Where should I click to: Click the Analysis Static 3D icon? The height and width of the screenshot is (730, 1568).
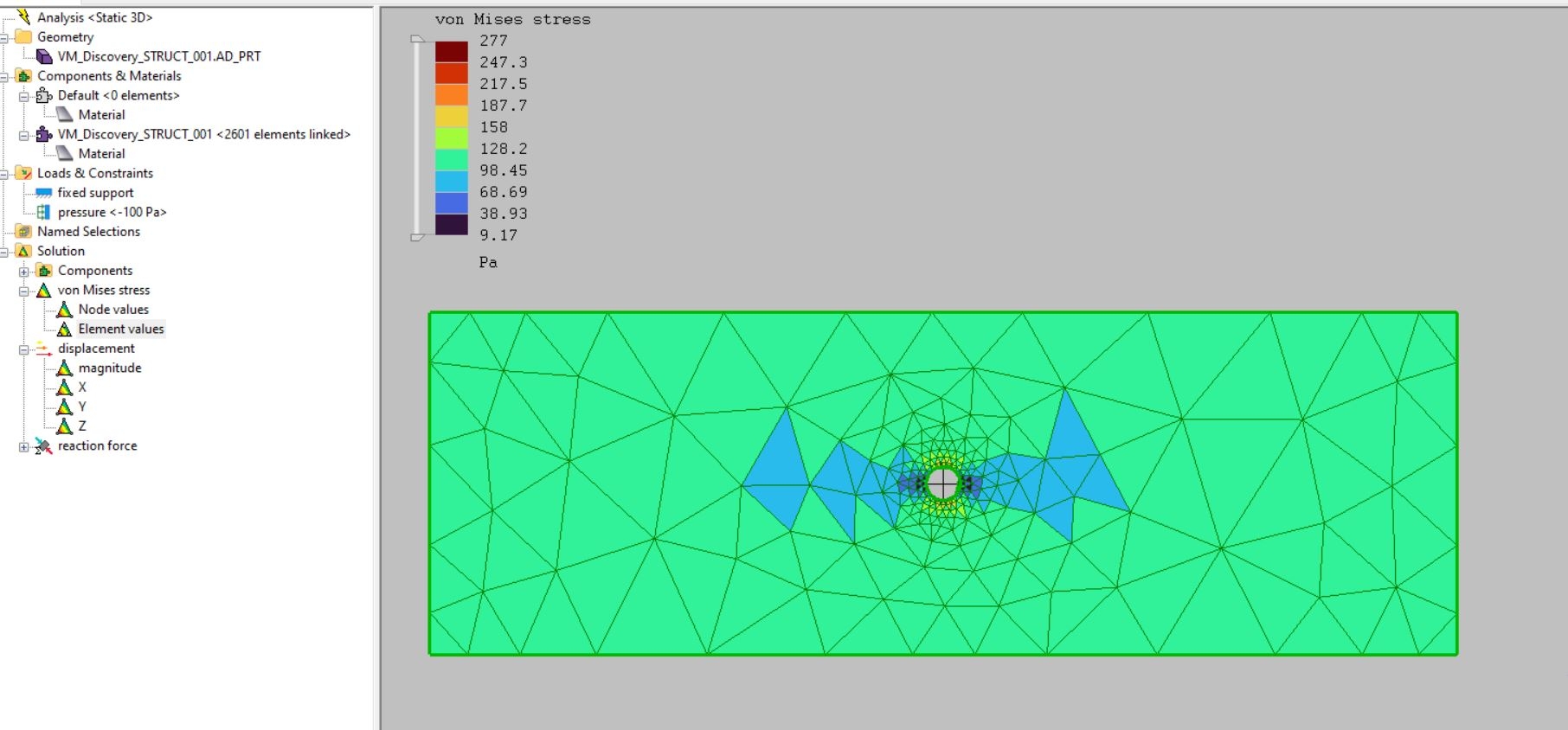click(23, 16)
